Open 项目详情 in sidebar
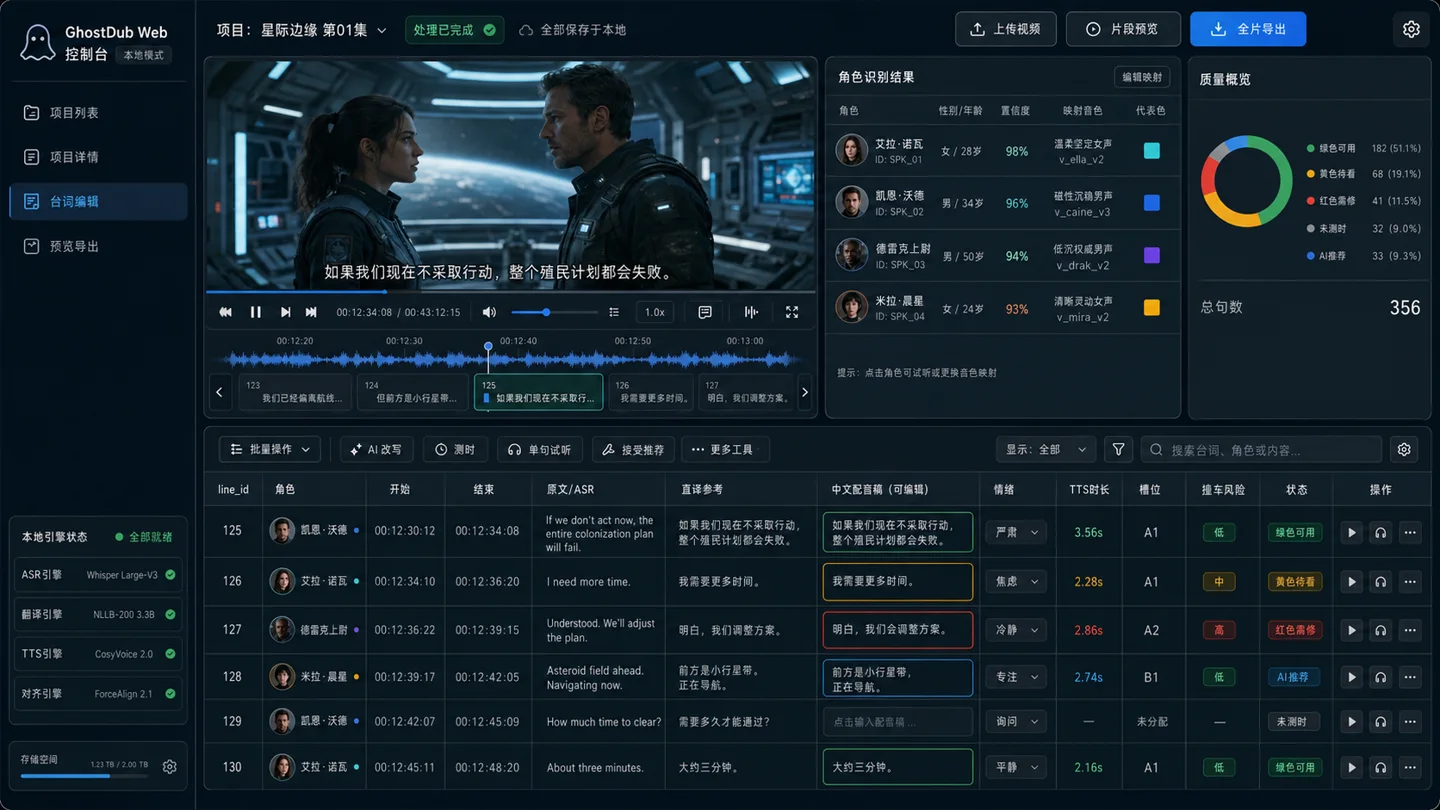1440x810 pixels. pos(98,157)
